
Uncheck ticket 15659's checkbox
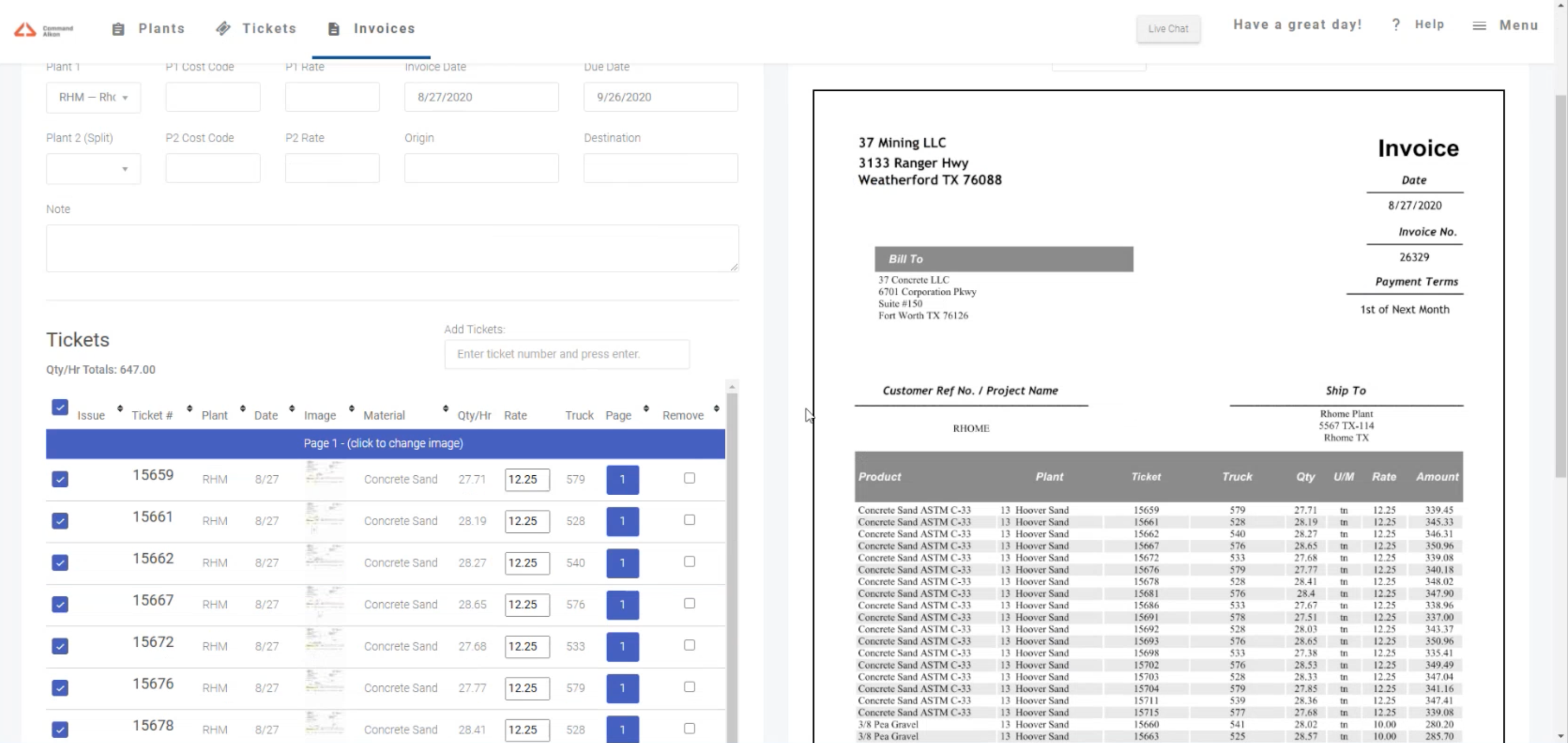coord(60,480)
